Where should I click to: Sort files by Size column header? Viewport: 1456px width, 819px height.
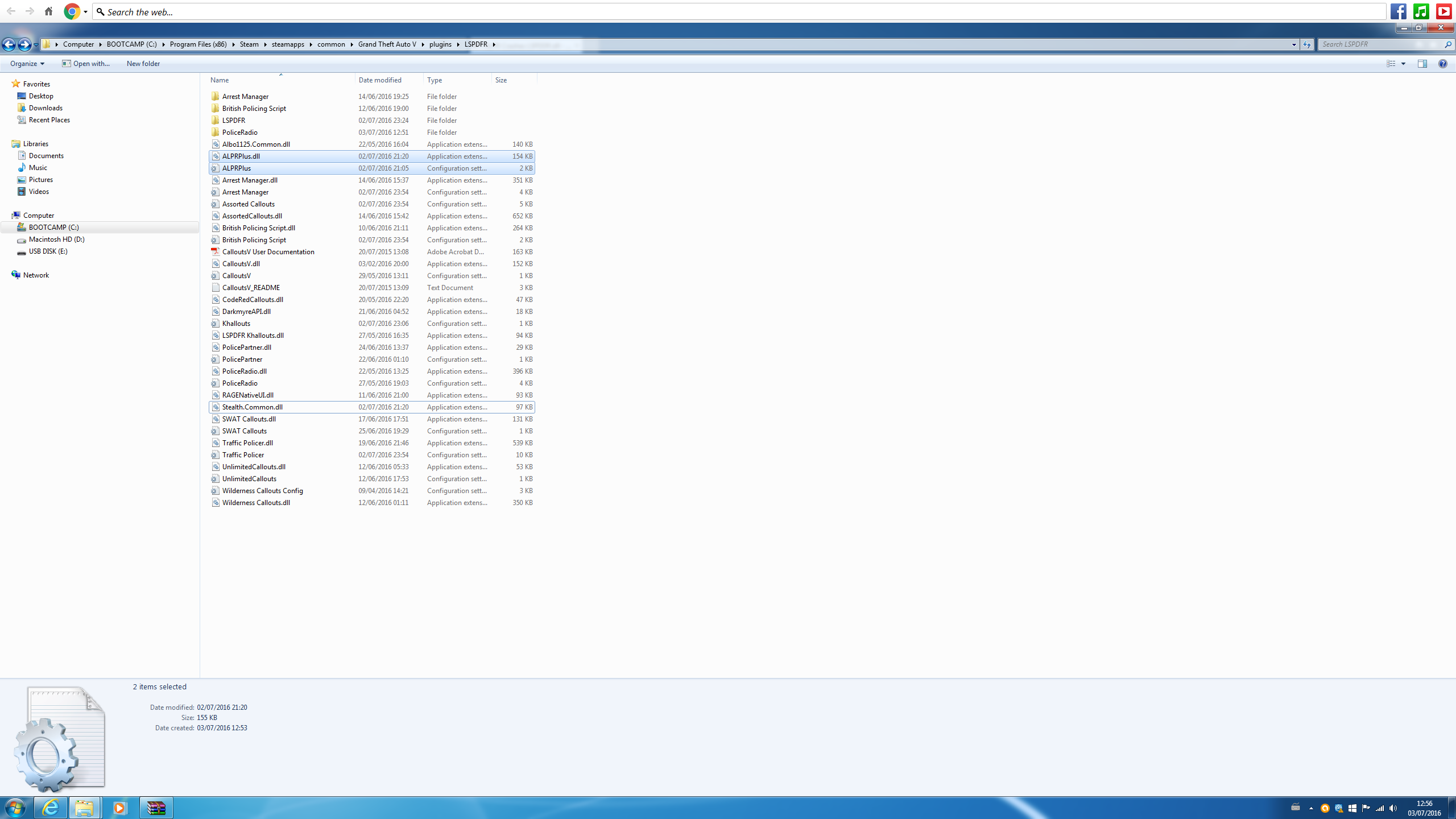tap(500, 80)
